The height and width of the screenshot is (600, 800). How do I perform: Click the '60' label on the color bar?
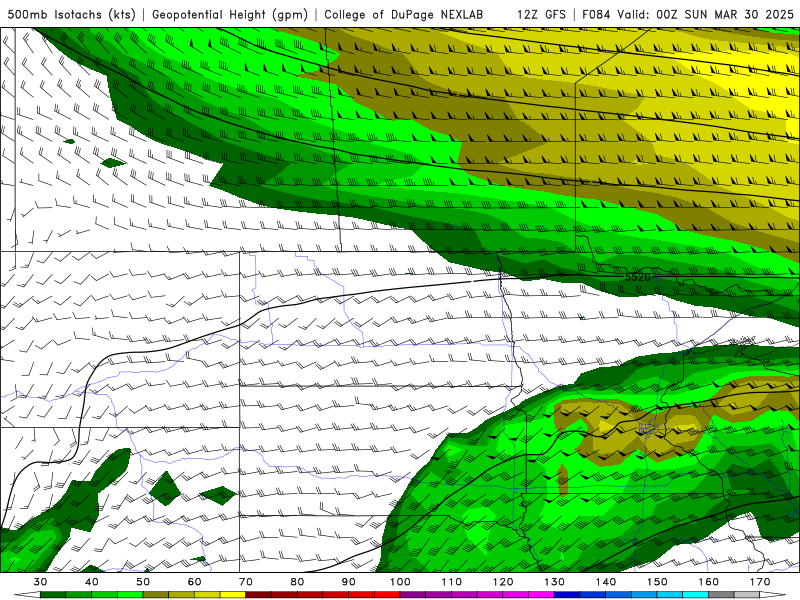194,582
